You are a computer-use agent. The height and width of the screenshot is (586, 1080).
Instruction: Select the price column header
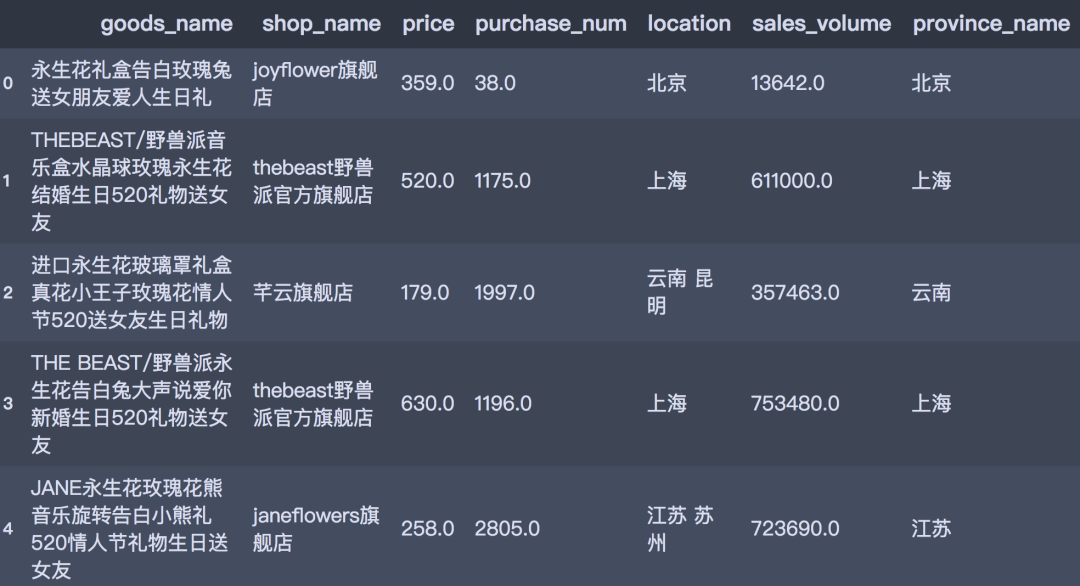point(428,24)
